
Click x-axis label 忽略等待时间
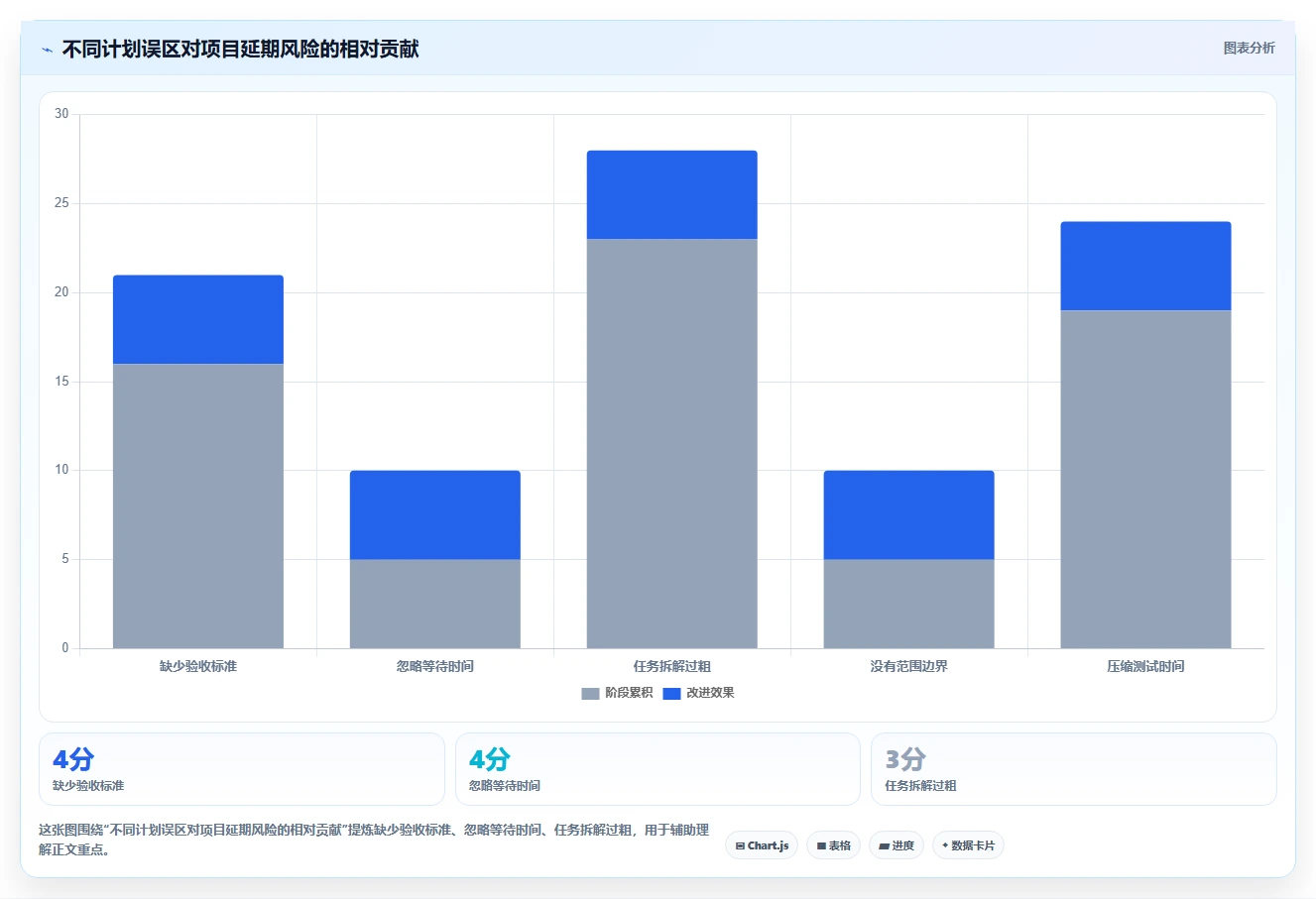click(x=435, y=666)
